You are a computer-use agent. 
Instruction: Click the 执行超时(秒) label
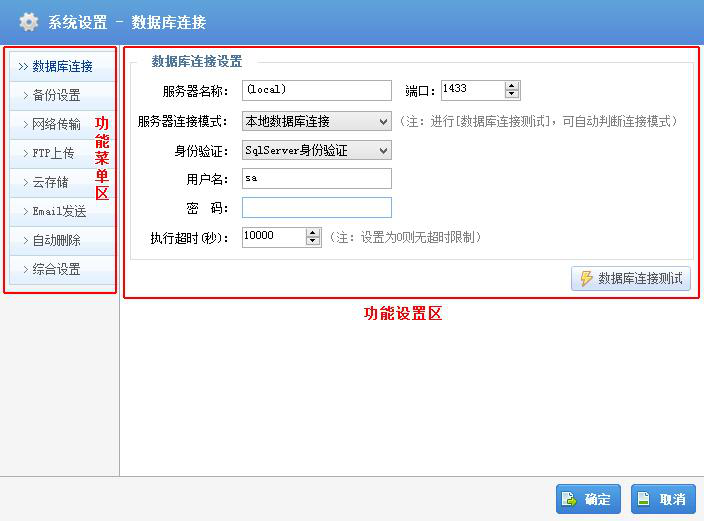click(189, 238)
